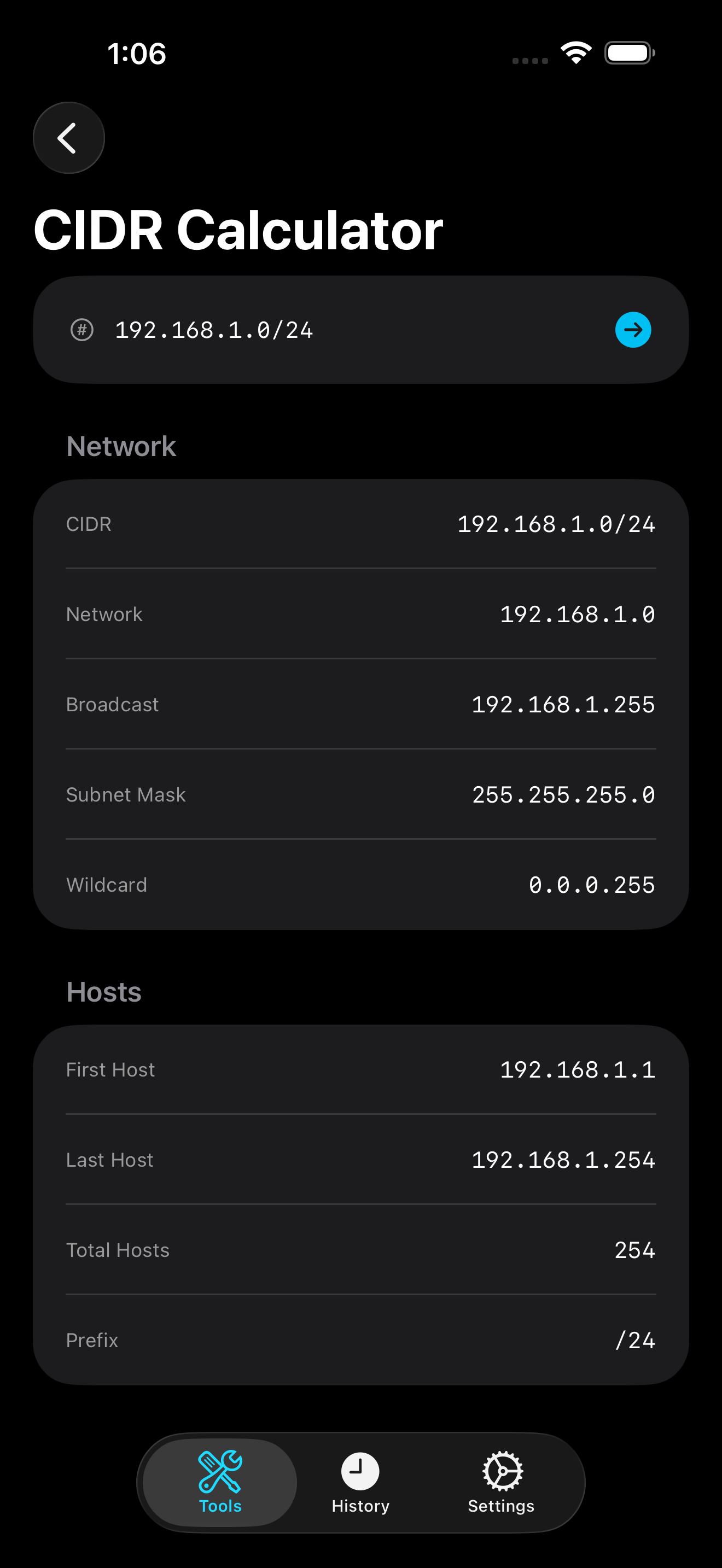Tap the Subnet Mask value 255.255.255.0
Image resolution: width=722 pixels, height=1568 pixels.
pyautogui.click(x=563, y=794)
